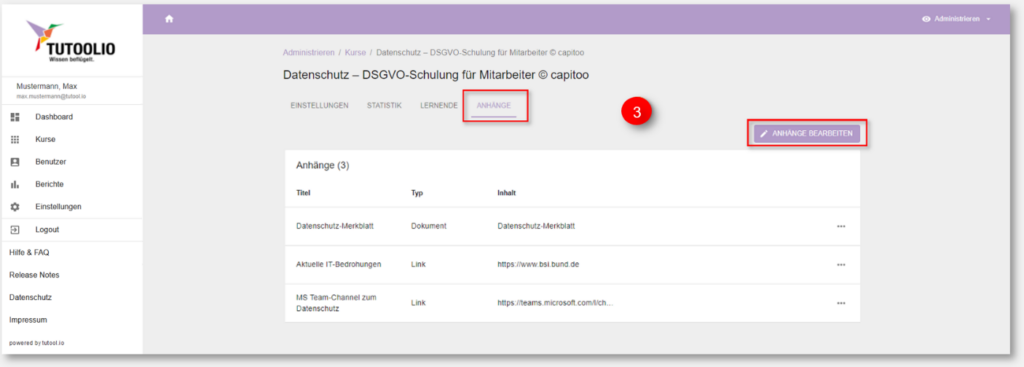The image size is (1024, 367).
Task: Click the Anhänge (3) heading
Action: tap(323, 166)
